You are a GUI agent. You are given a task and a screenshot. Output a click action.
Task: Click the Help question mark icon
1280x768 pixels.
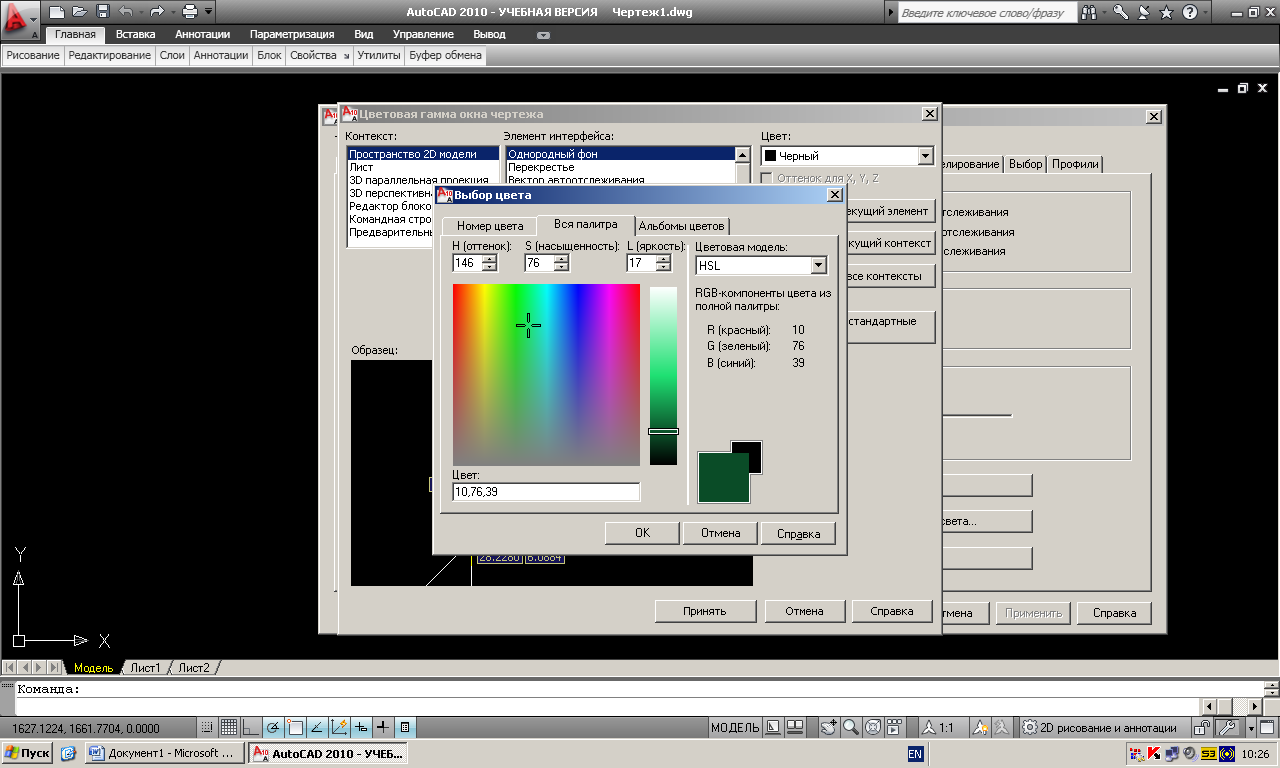coord(1189,13)
